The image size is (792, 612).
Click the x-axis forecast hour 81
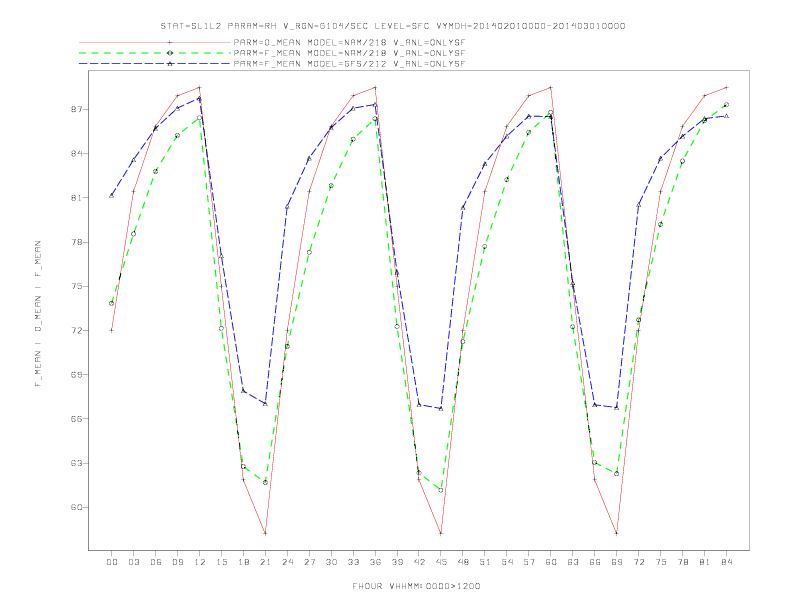coord(705,562)
